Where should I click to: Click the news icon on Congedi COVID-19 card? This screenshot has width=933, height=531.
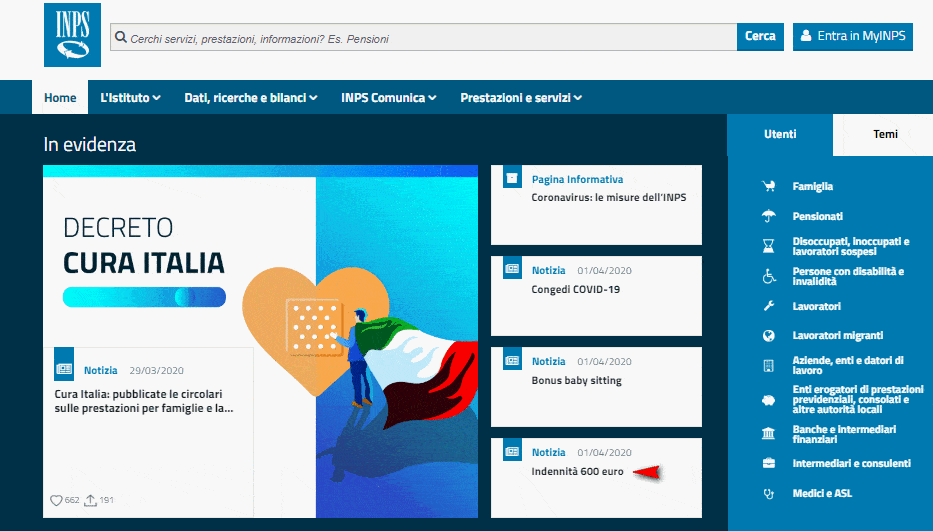512,268
